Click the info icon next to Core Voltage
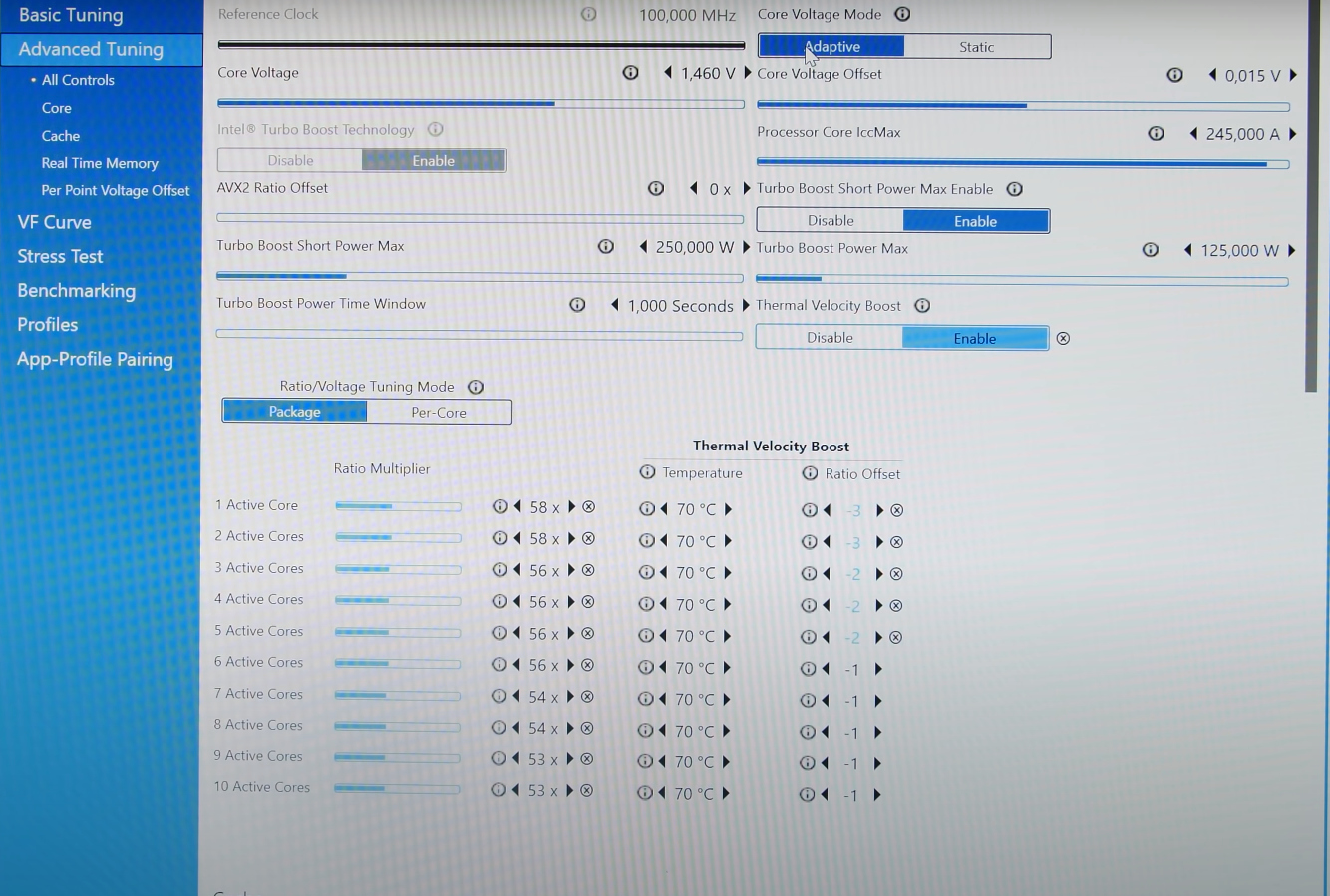Viewport: 1330px width, 896px height. point(630,73)
